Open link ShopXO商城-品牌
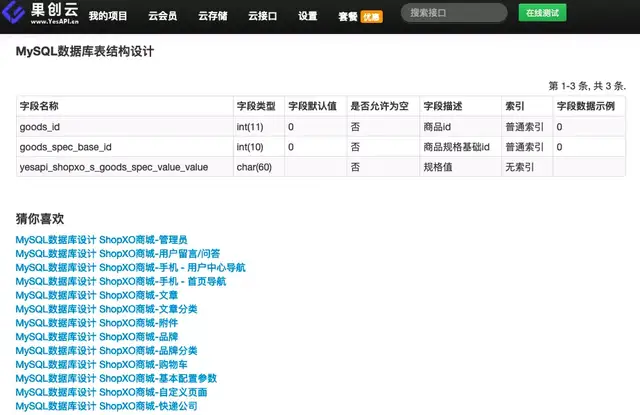 [97, 337]
